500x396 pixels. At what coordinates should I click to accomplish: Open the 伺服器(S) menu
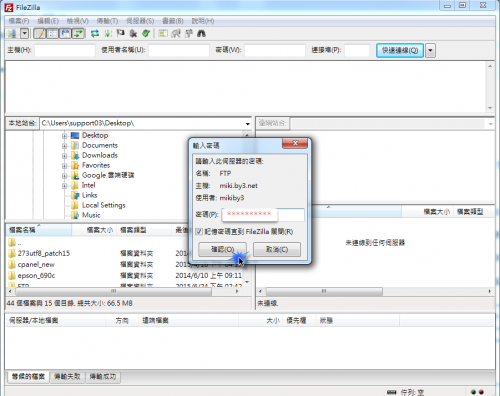pyautogui.click(x=140, y=21)
